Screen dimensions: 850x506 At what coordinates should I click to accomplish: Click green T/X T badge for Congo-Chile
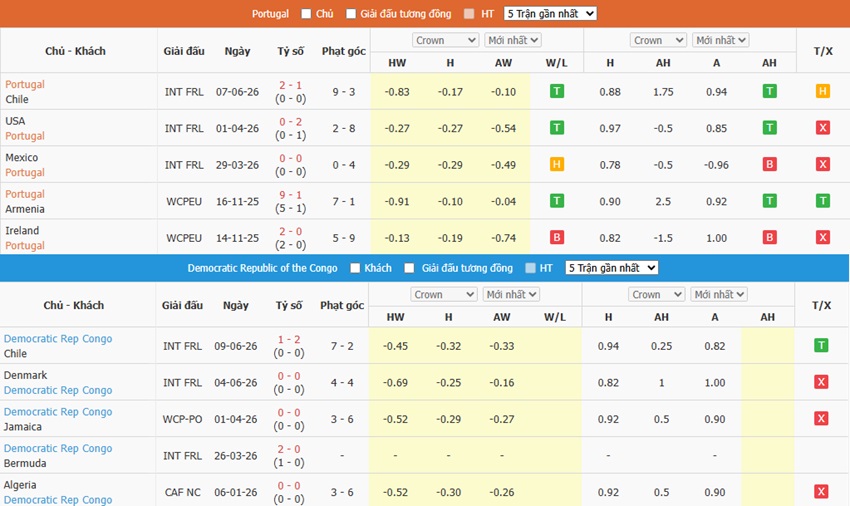821,345
